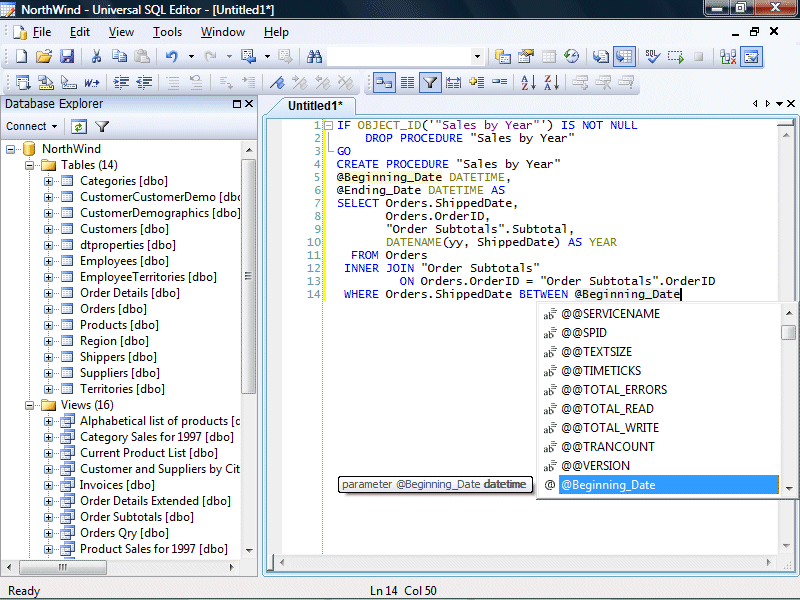Select the Products [dbo] table
The image size is (800, 600).
click(119, 325)
